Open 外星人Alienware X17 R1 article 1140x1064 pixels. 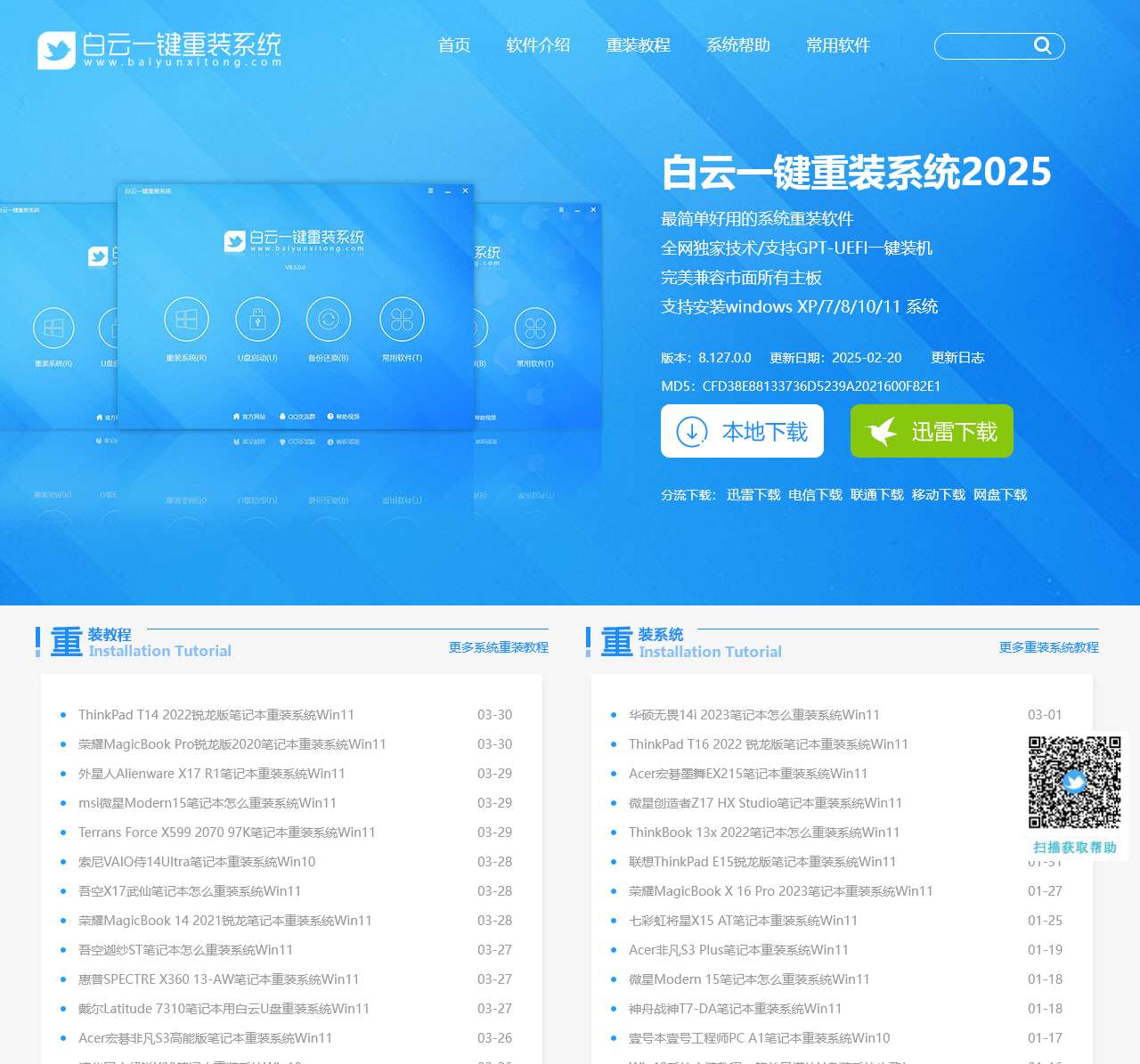pos(212,774)
